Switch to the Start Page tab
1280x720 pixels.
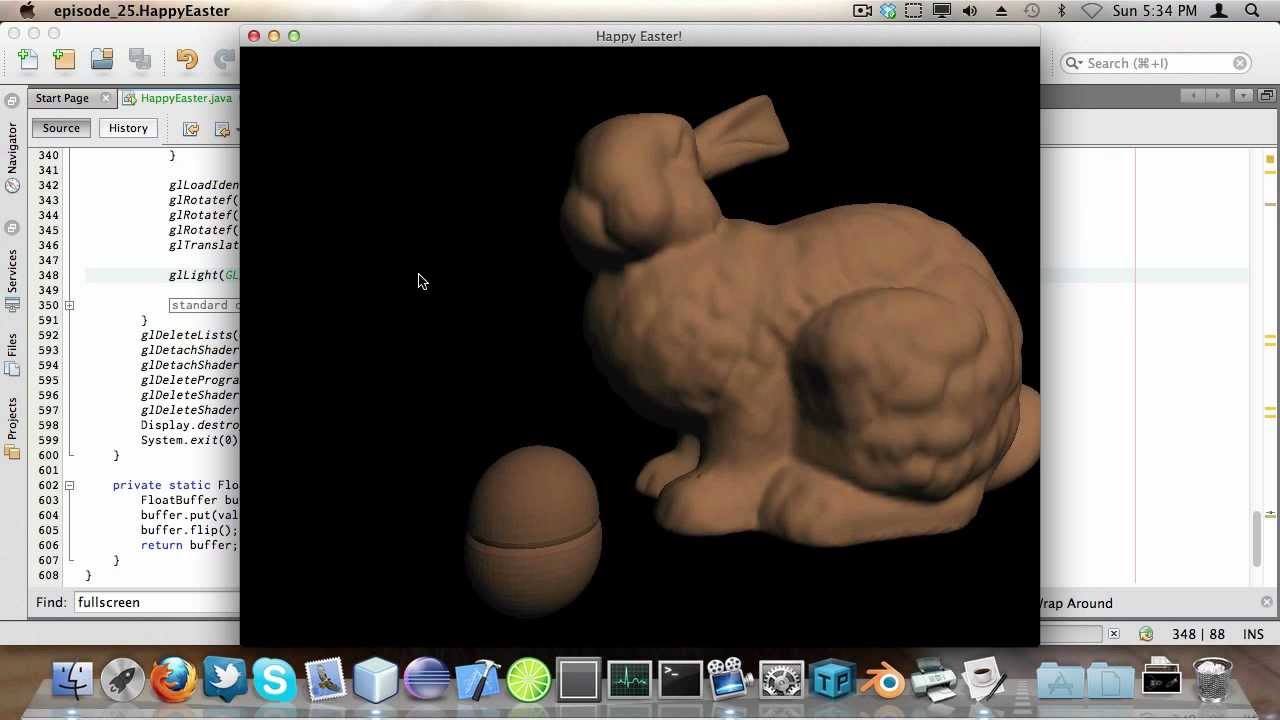click(62, 98)
